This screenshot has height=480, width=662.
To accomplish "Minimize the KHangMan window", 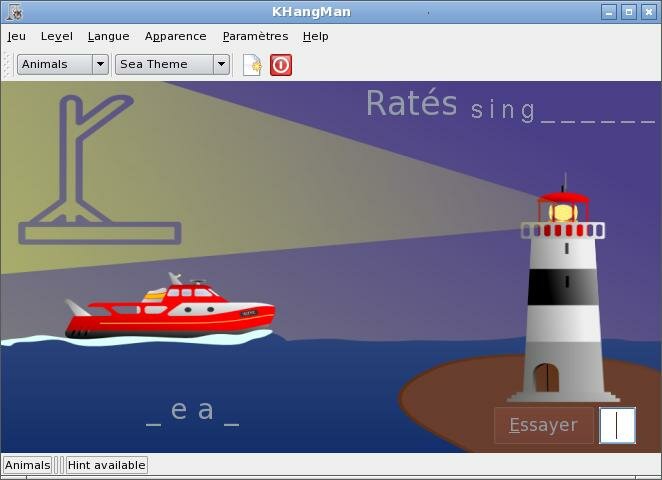I will pyautogui.click(x=609, y=12).
